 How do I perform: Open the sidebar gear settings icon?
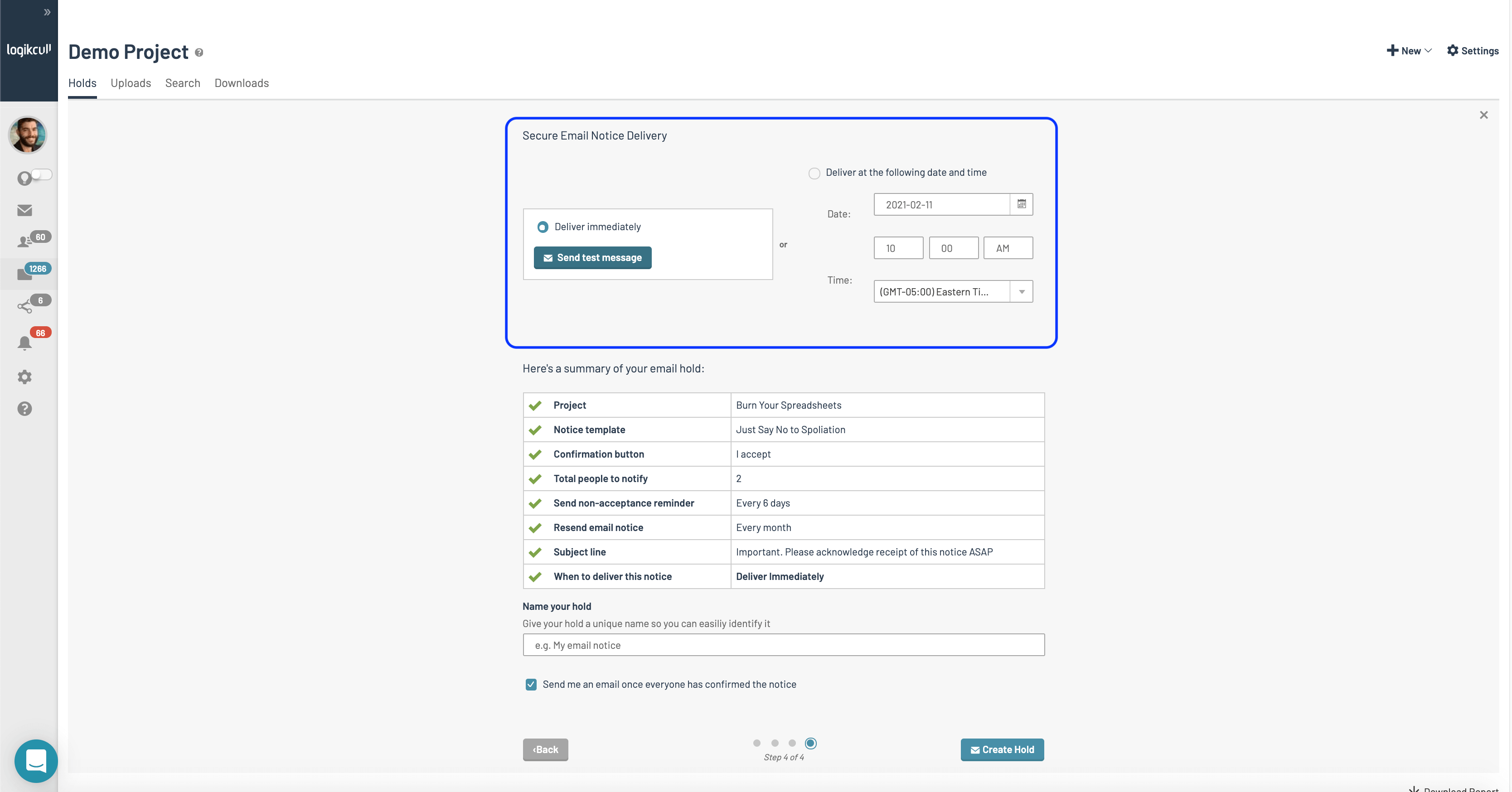24,377
